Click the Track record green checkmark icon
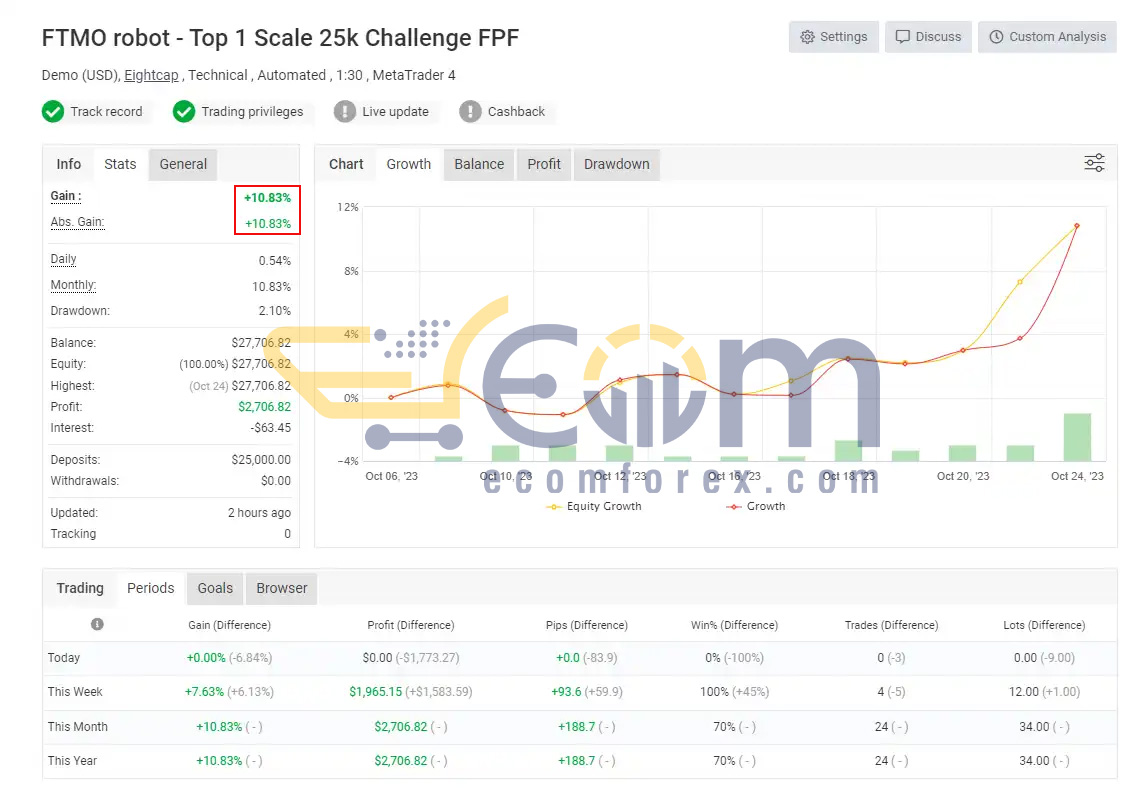Image resolution: width=1144 pixels, height=788 pixels. (x=53, y=112)
